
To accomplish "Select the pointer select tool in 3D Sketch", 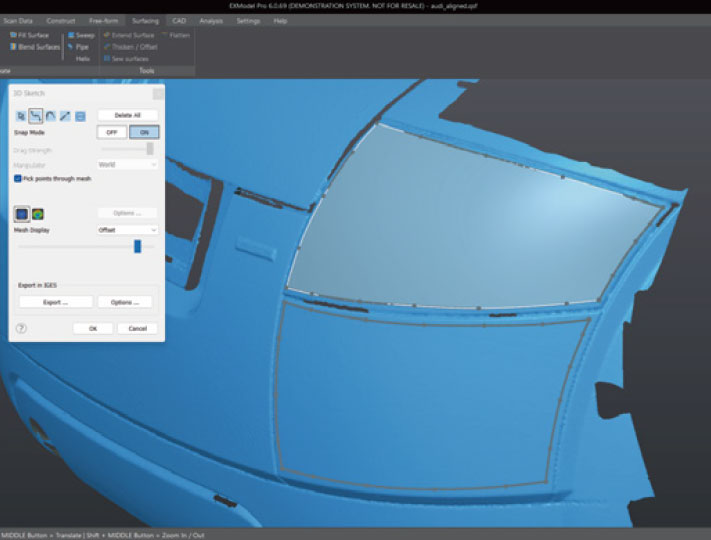I will tap(20, 116).
